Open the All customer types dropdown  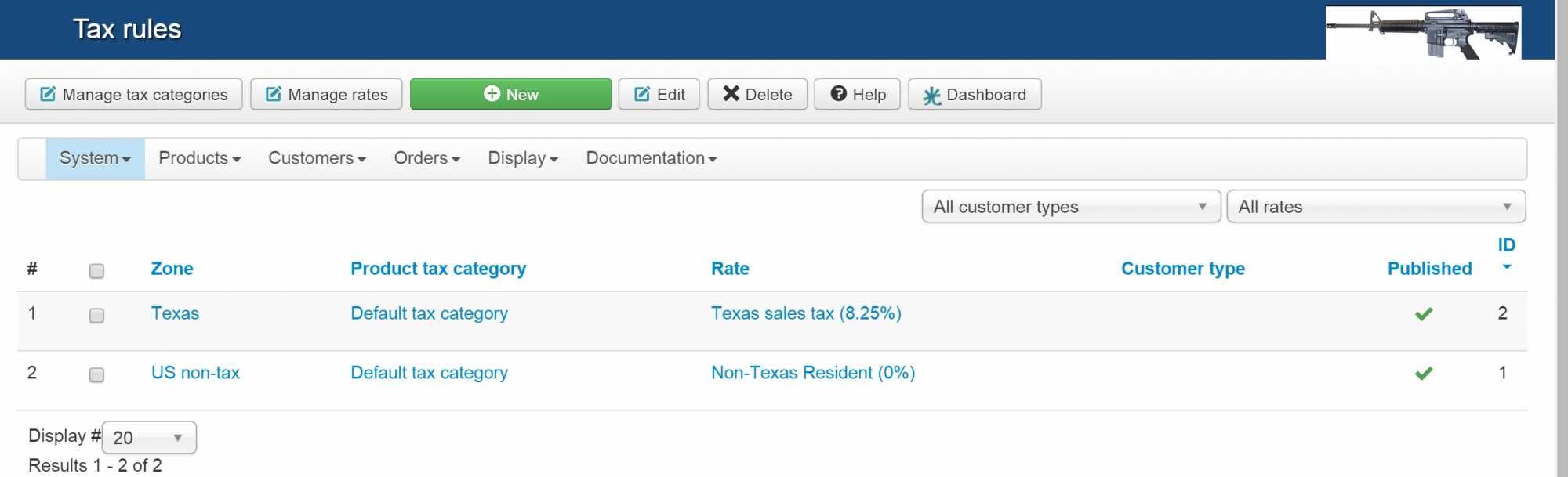pos(1071,207)
